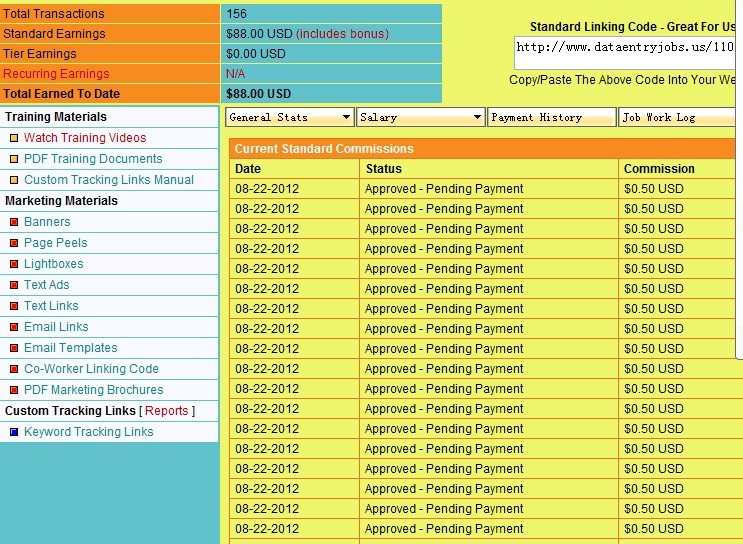
Task: Go to the Email Links page
Action: point(56,327)
